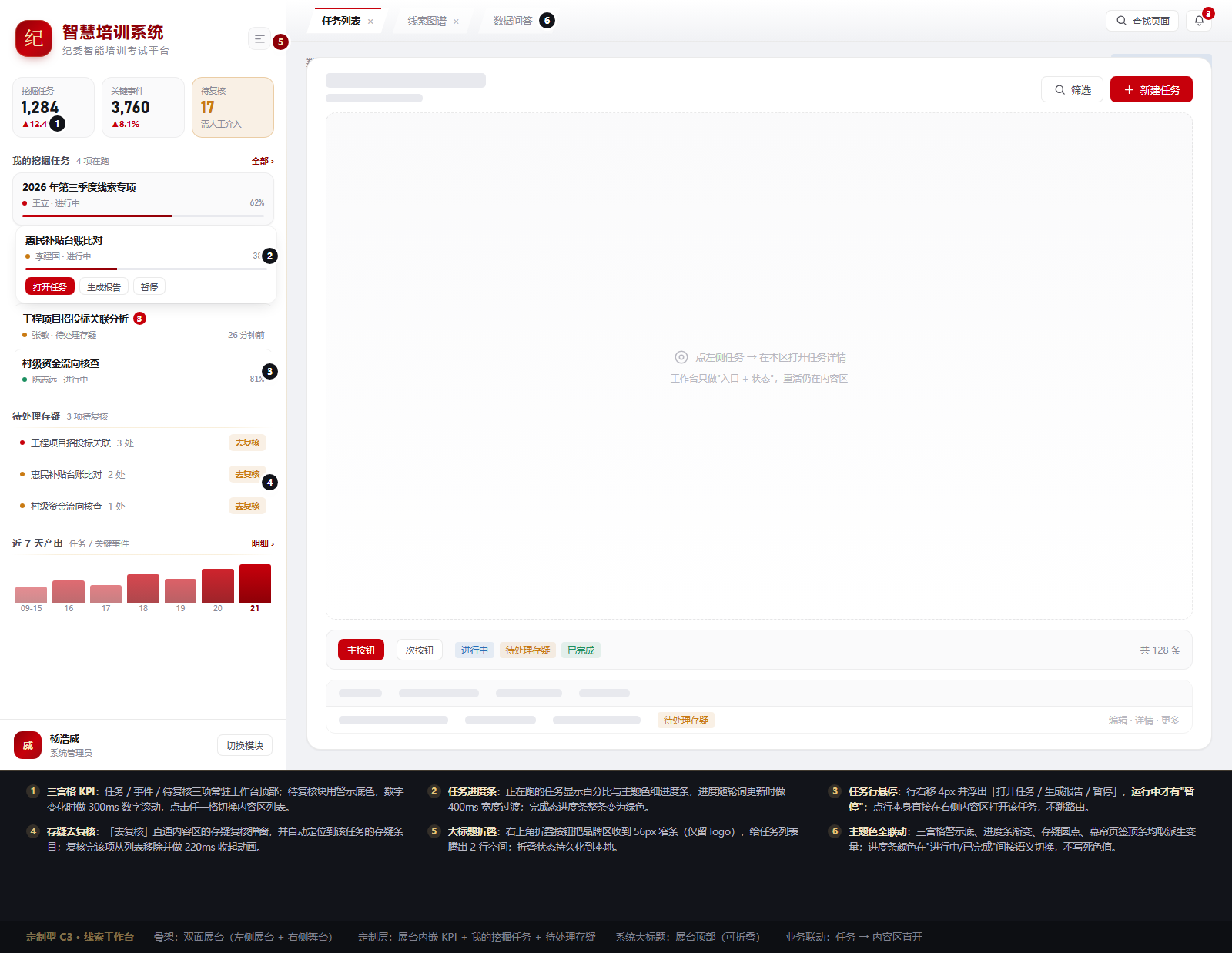
Task: Select the 待复核 KPI card
Action: pos(233,107)
